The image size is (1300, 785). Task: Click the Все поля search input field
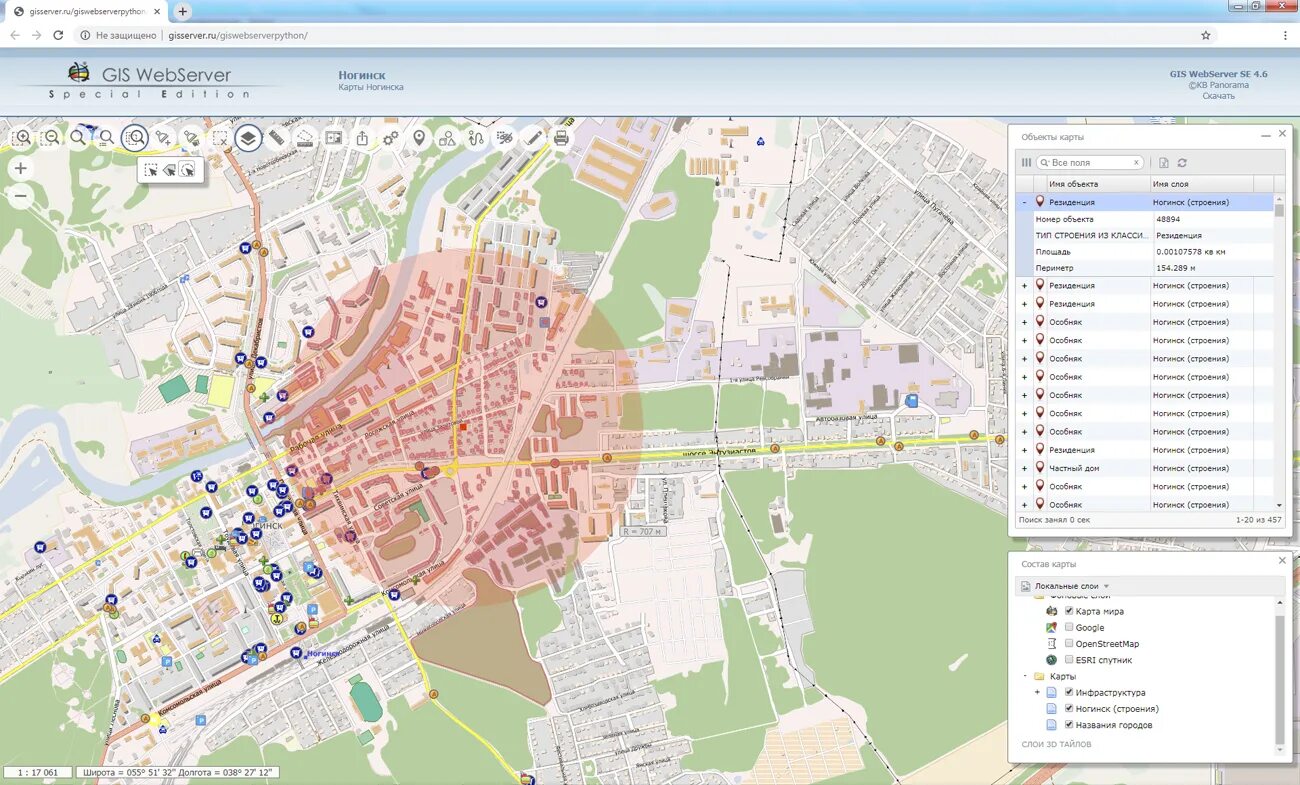click(1090, 162)
